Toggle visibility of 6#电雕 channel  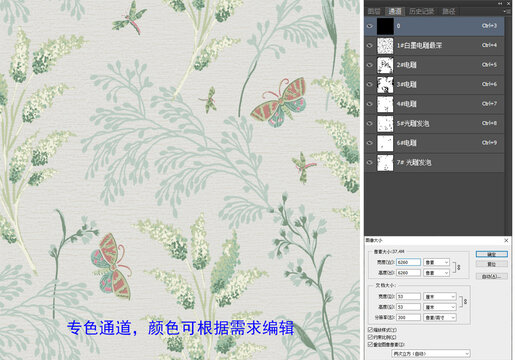pyautogui.click(x=370, y=143)
